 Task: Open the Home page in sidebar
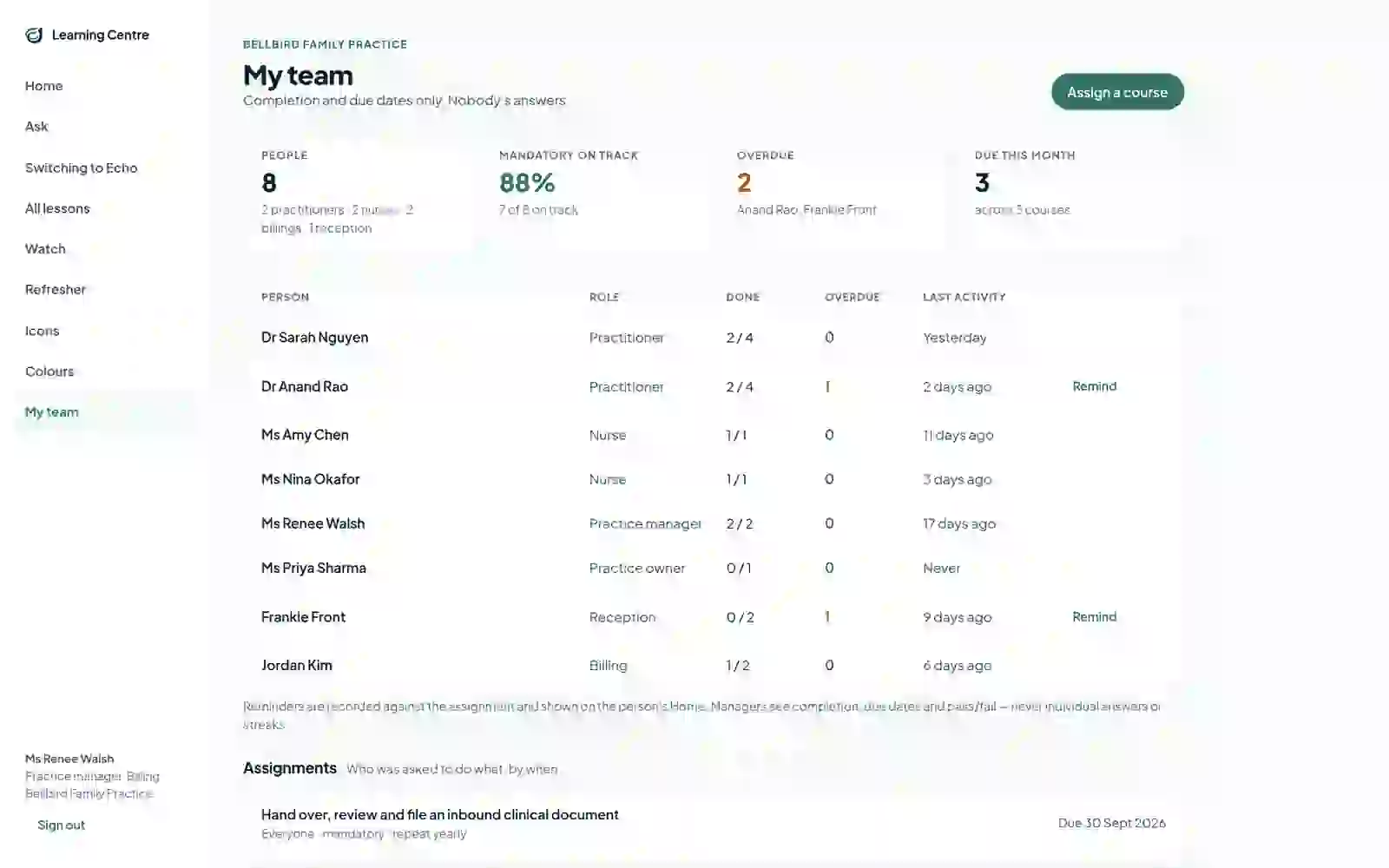tap(43, 86)
